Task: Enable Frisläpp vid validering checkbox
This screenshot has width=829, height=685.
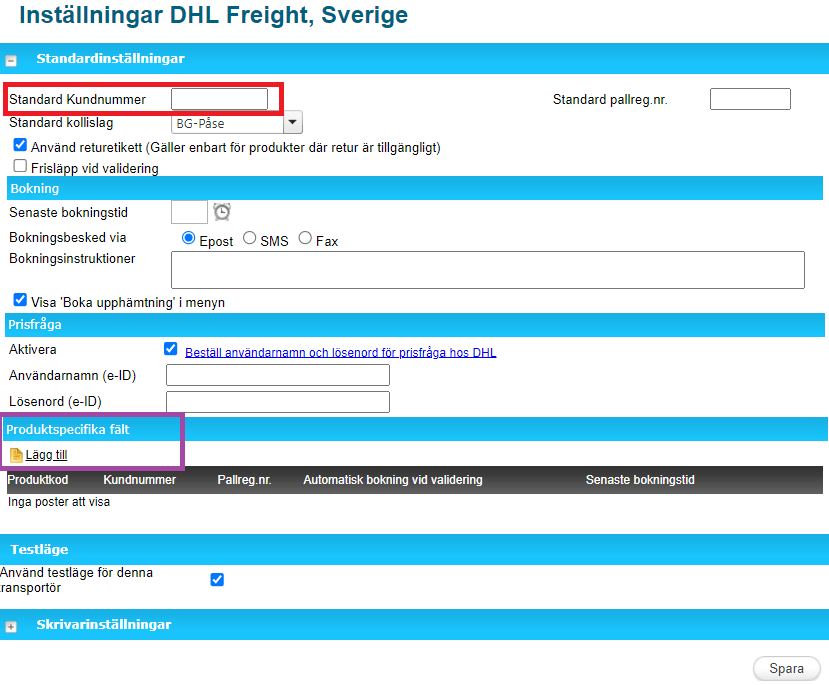Action: (x=20, y=167)
